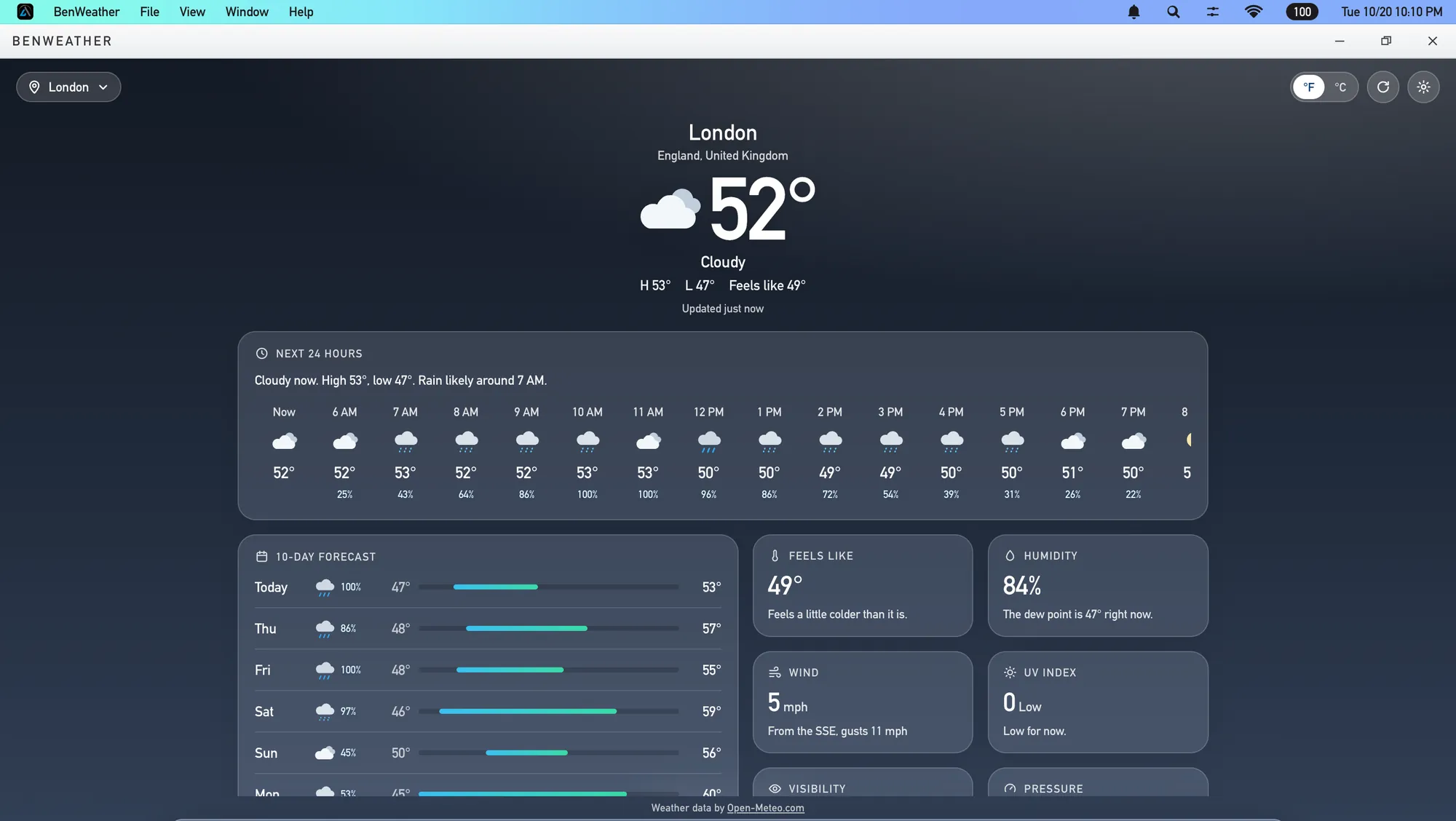
Task: Open the Window menu
Action: pos(247,12)
